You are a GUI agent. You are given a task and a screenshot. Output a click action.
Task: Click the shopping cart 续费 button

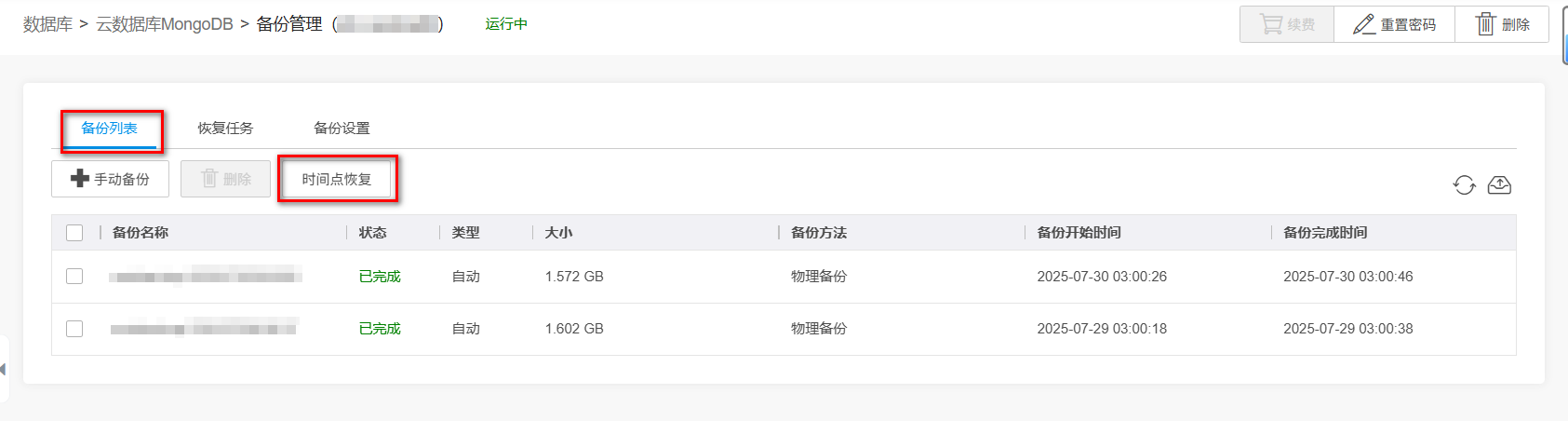1287,24
